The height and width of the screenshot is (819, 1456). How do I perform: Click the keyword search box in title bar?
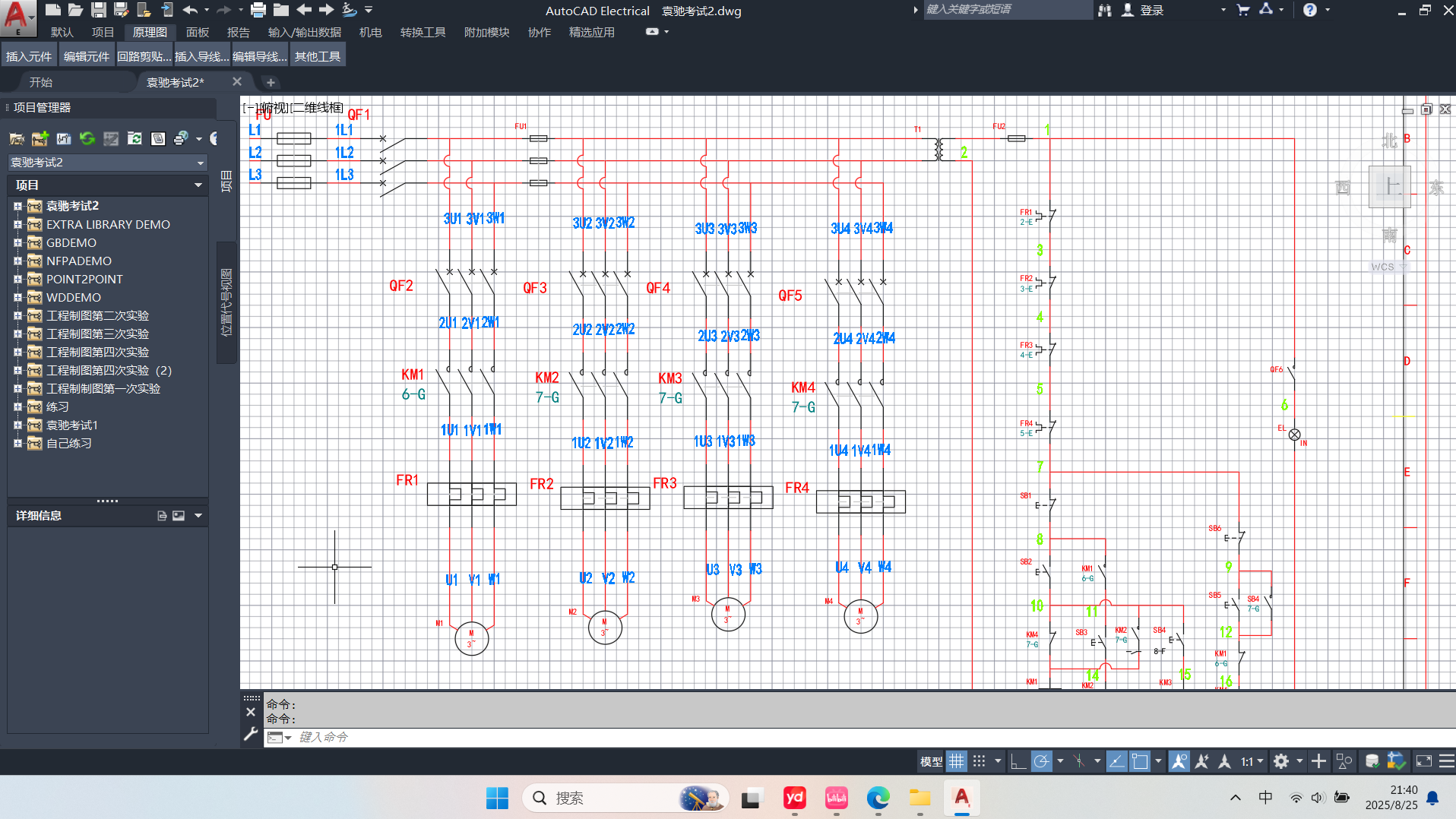pyautogui.click(x=1007, y=10)
